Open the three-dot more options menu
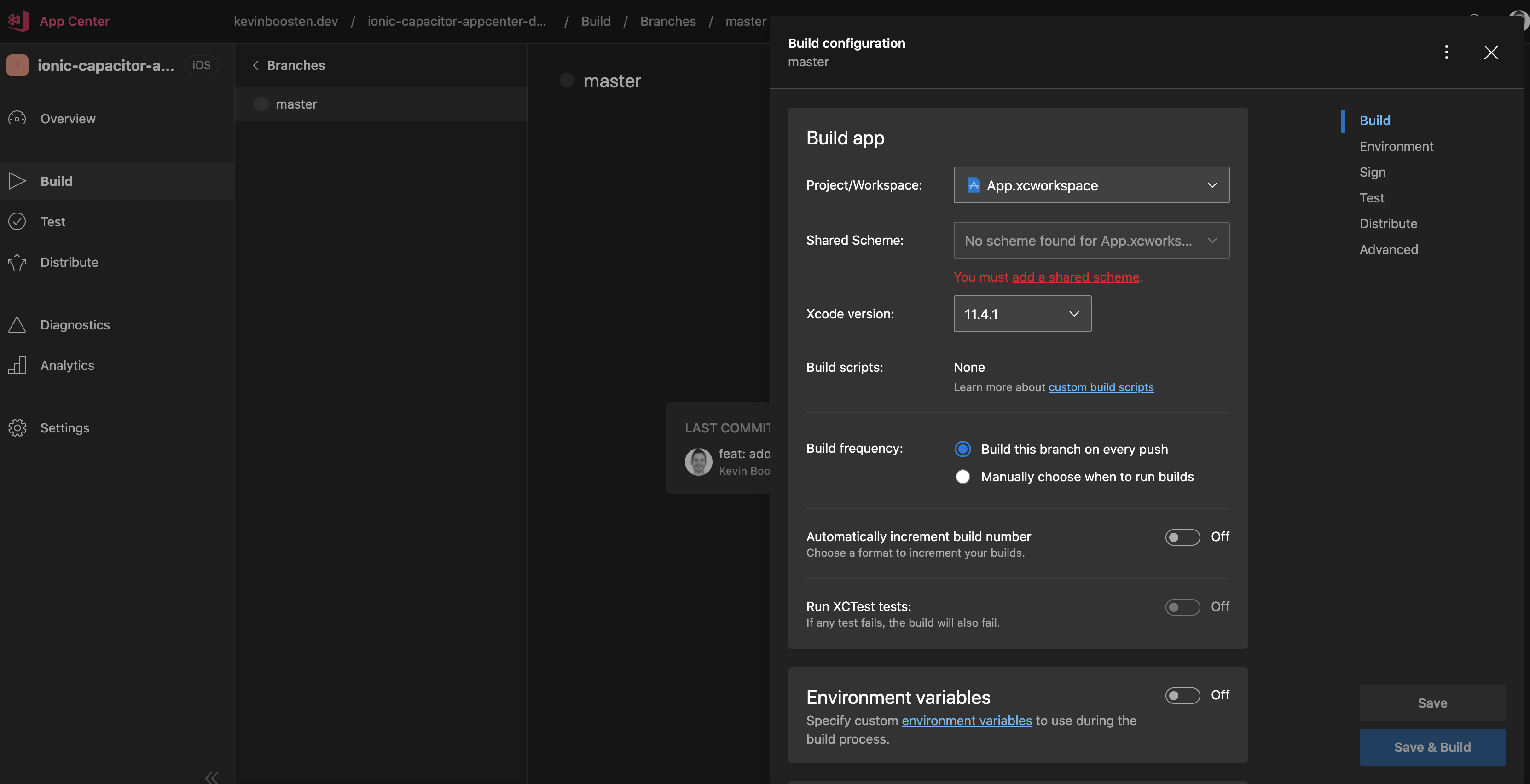The height and width of the screenshot is (784, 1530). click(x=1446, y=52)
